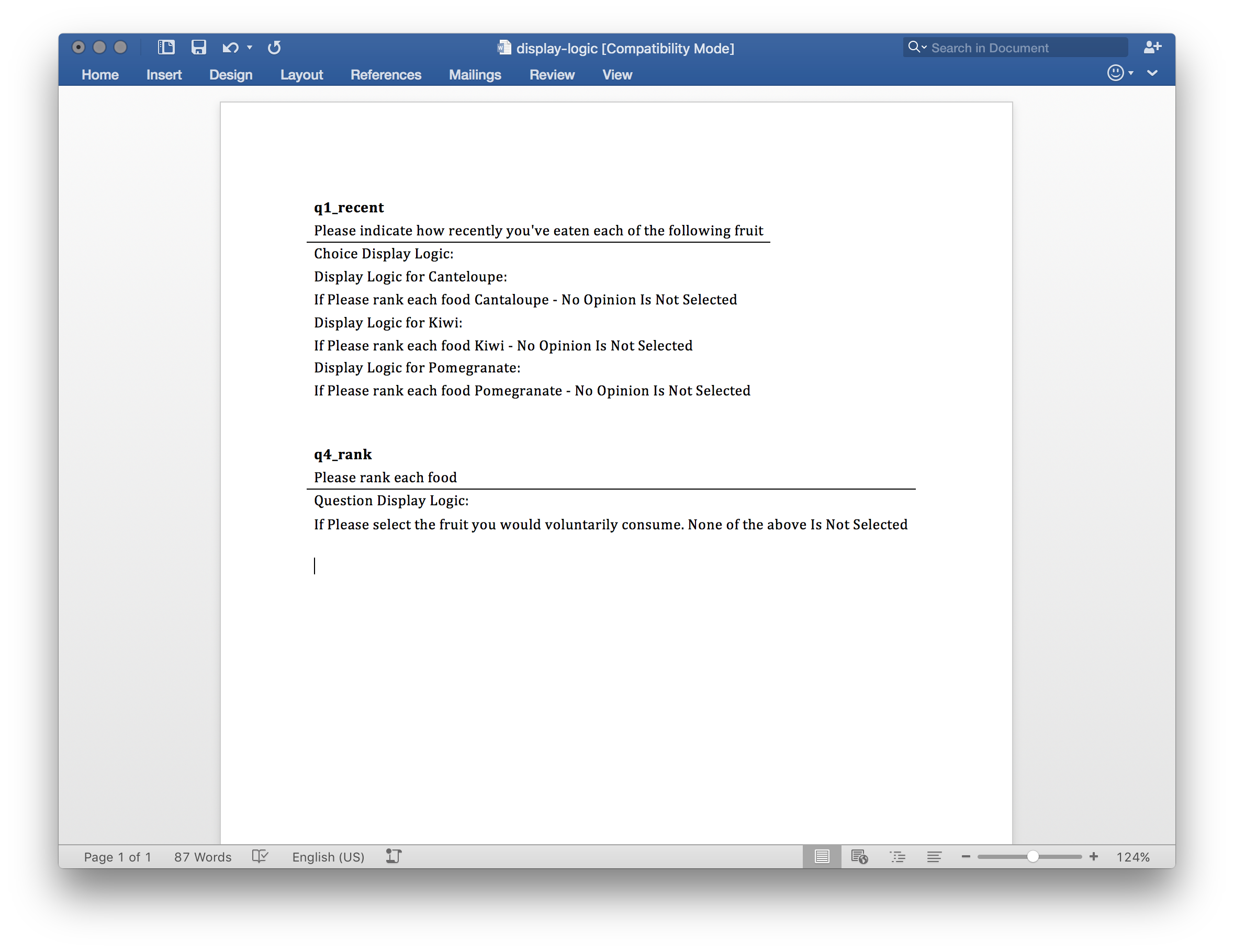Open Outline view from the status bar
The image size is (1234, 952).
[899, 857]
